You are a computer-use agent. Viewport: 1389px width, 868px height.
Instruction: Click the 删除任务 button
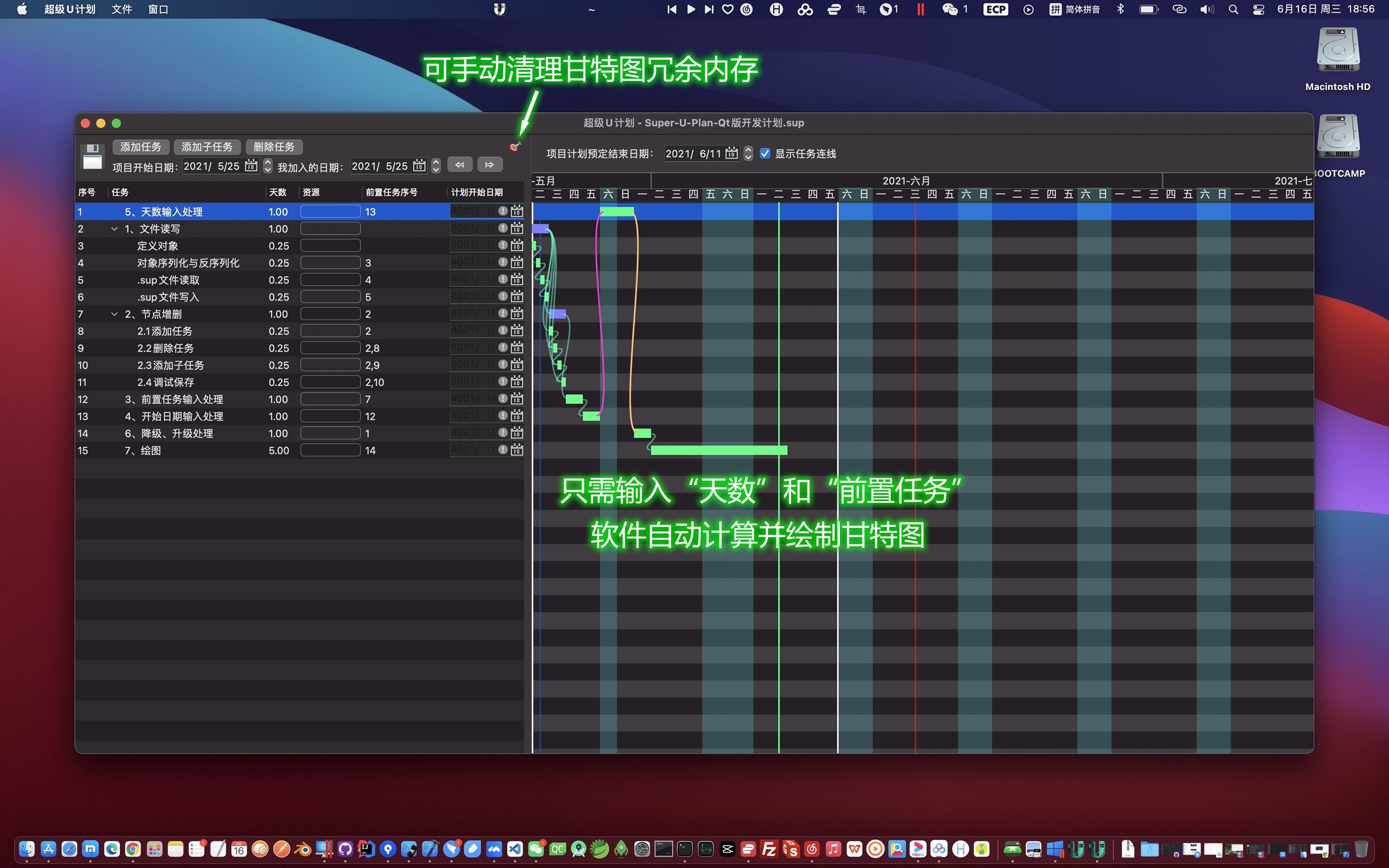[x=274, y=147]
